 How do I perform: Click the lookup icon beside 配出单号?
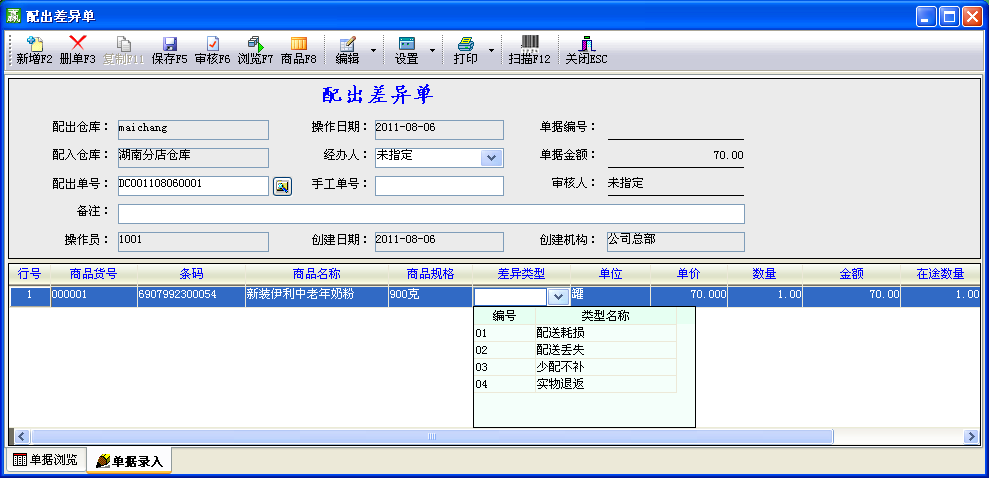point(282,186)
